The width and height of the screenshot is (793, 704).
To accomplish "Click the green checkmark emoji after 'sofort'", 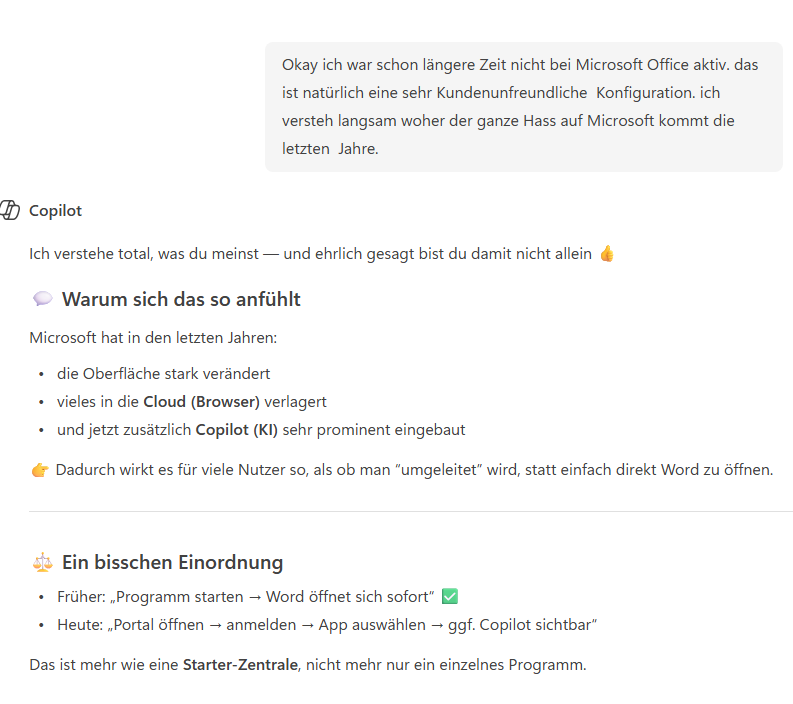I will pyautogui.click(x=450, y=596).
